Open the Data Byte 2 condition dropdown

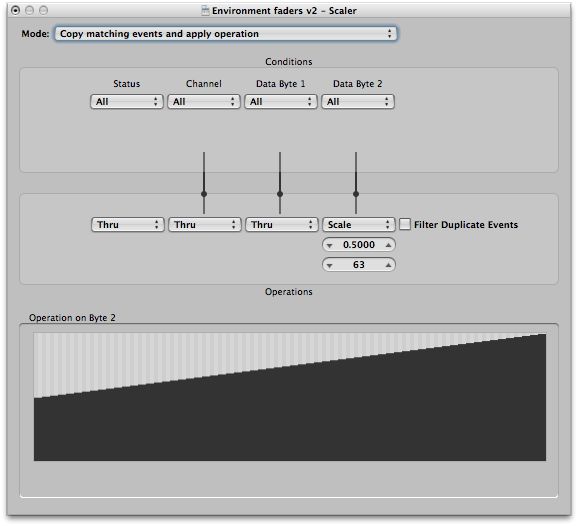(x=358, y=101)
